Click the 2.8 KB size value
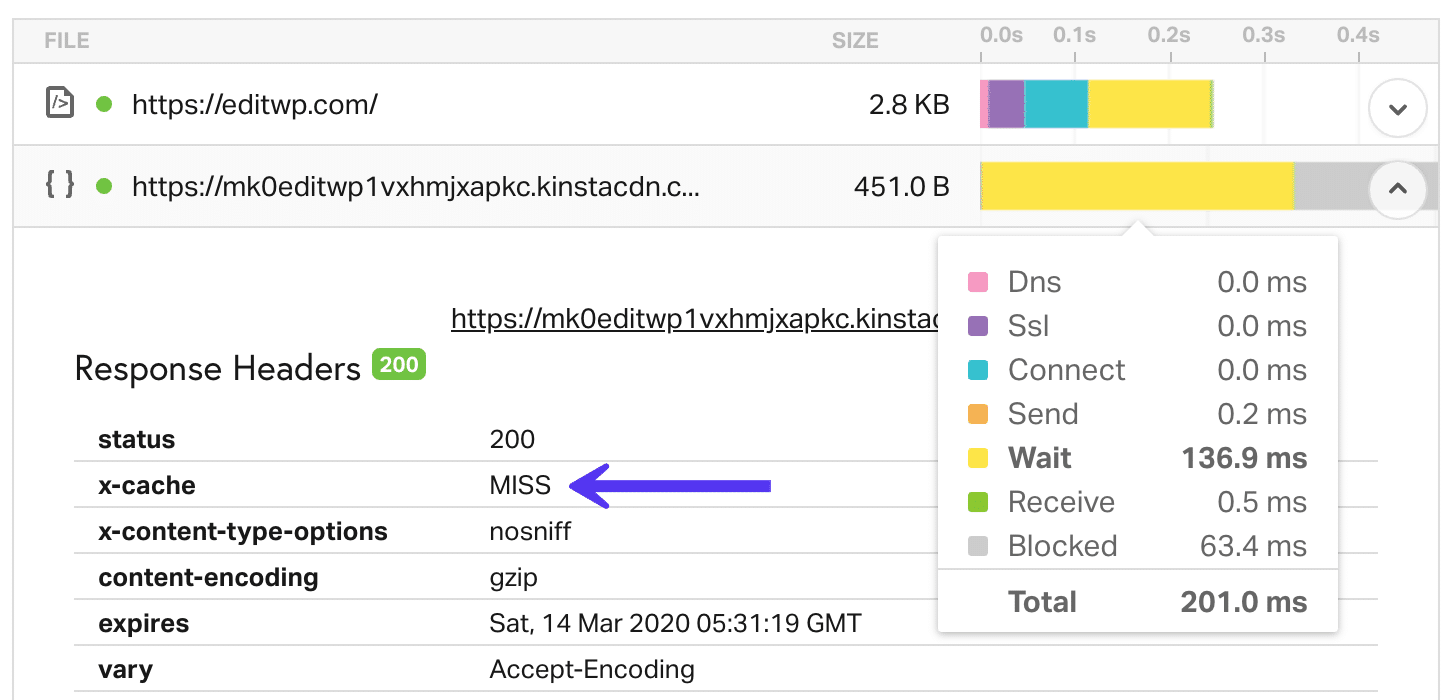This screenshot has width=1456, height=700. (x=908, y=104)
